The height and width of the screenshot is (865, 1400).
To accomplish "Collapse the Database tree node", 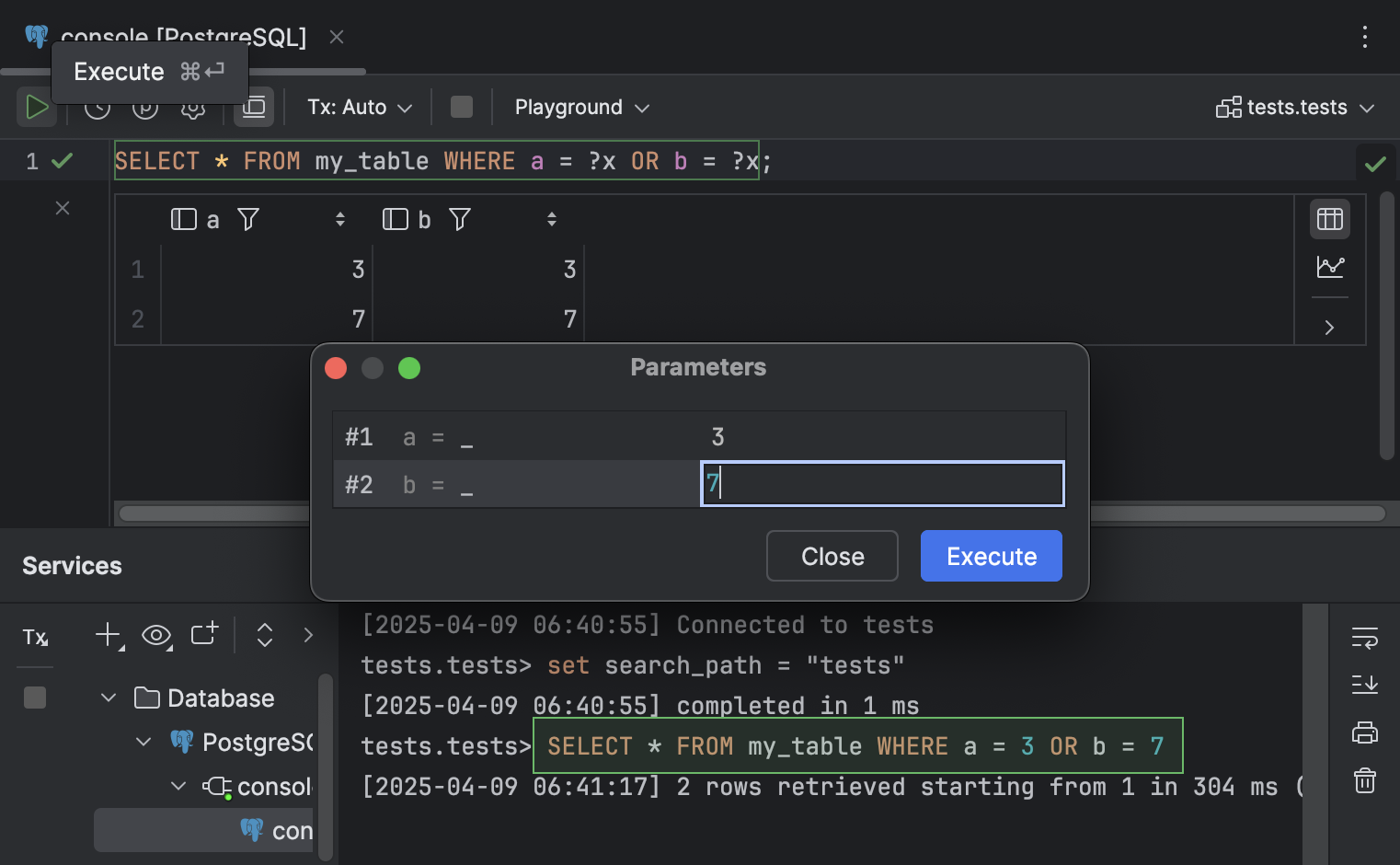I will click(109, 698).
